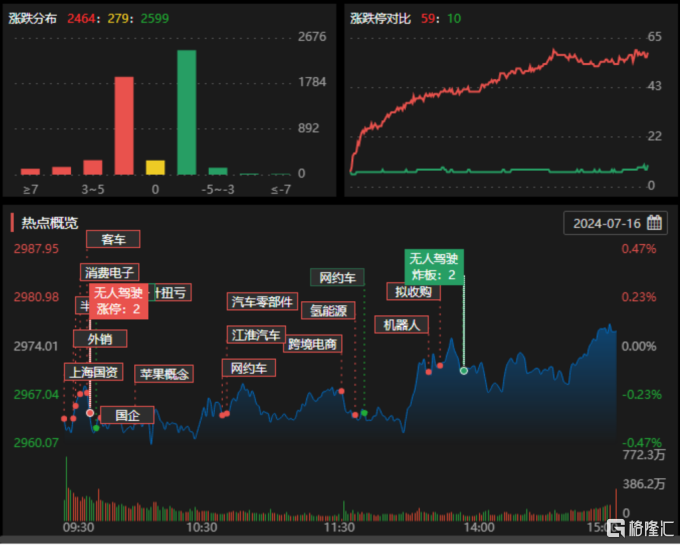Click the 涨跌停对比 title
Image resolution: width=681 pixels, height=545 pixels.
point(380,18)
